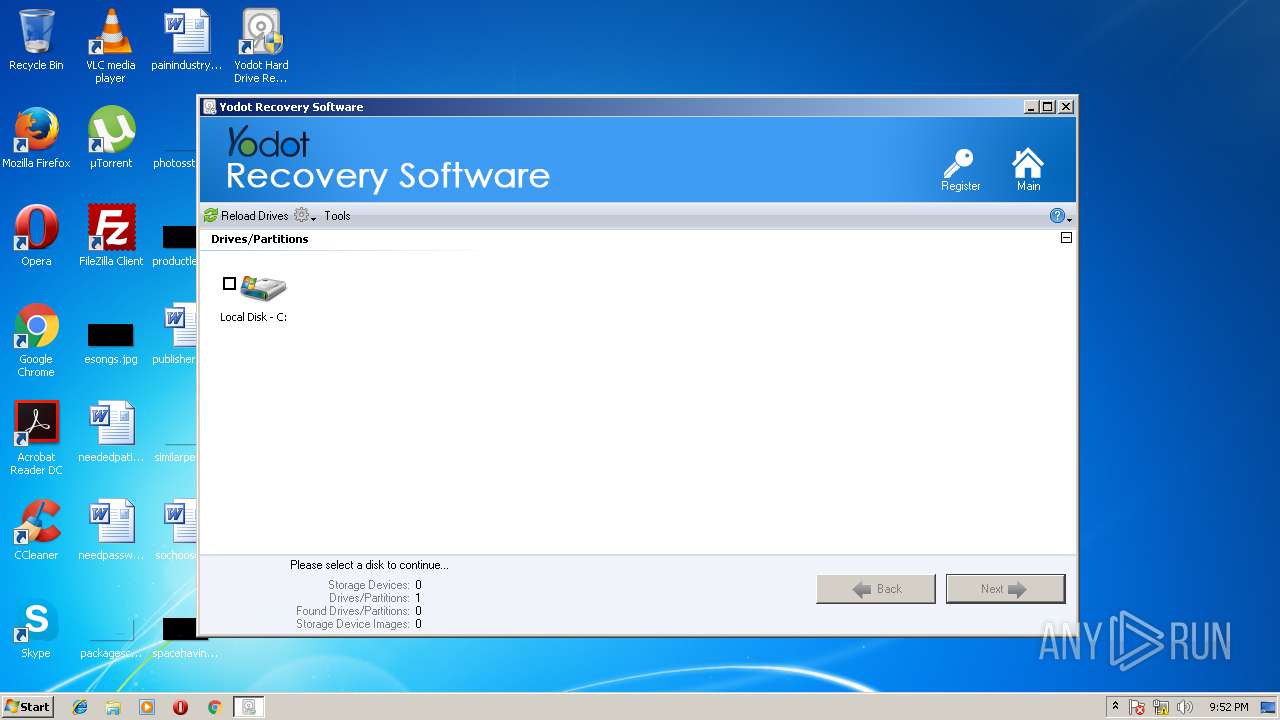Launch CCleaner desktop shortcut
Viewport: 1280px width, 720px height.
36,530
